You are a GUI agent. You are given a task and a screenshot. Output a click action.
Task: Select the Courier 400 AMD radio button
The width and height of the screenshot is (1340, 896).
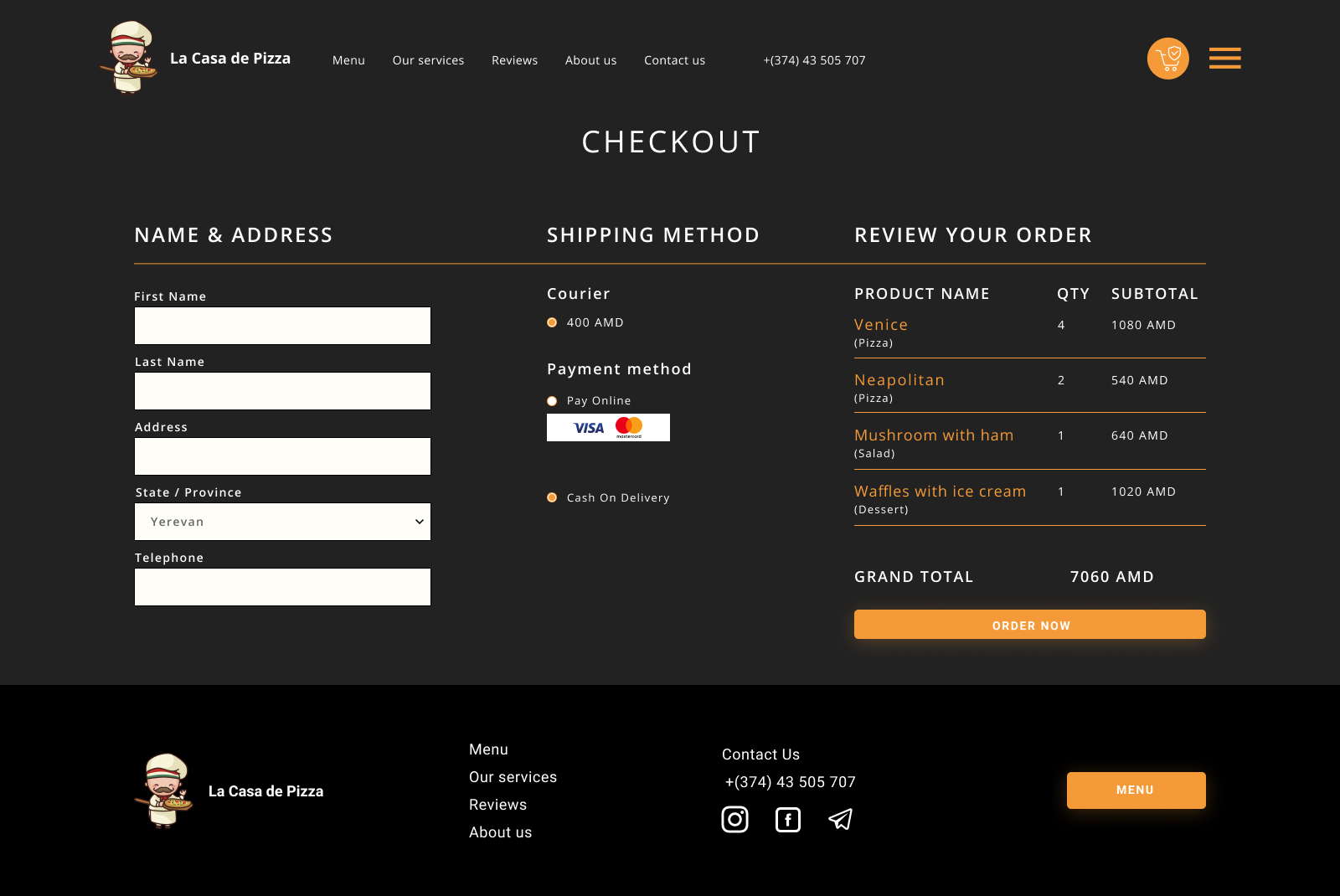click(552, 322)
